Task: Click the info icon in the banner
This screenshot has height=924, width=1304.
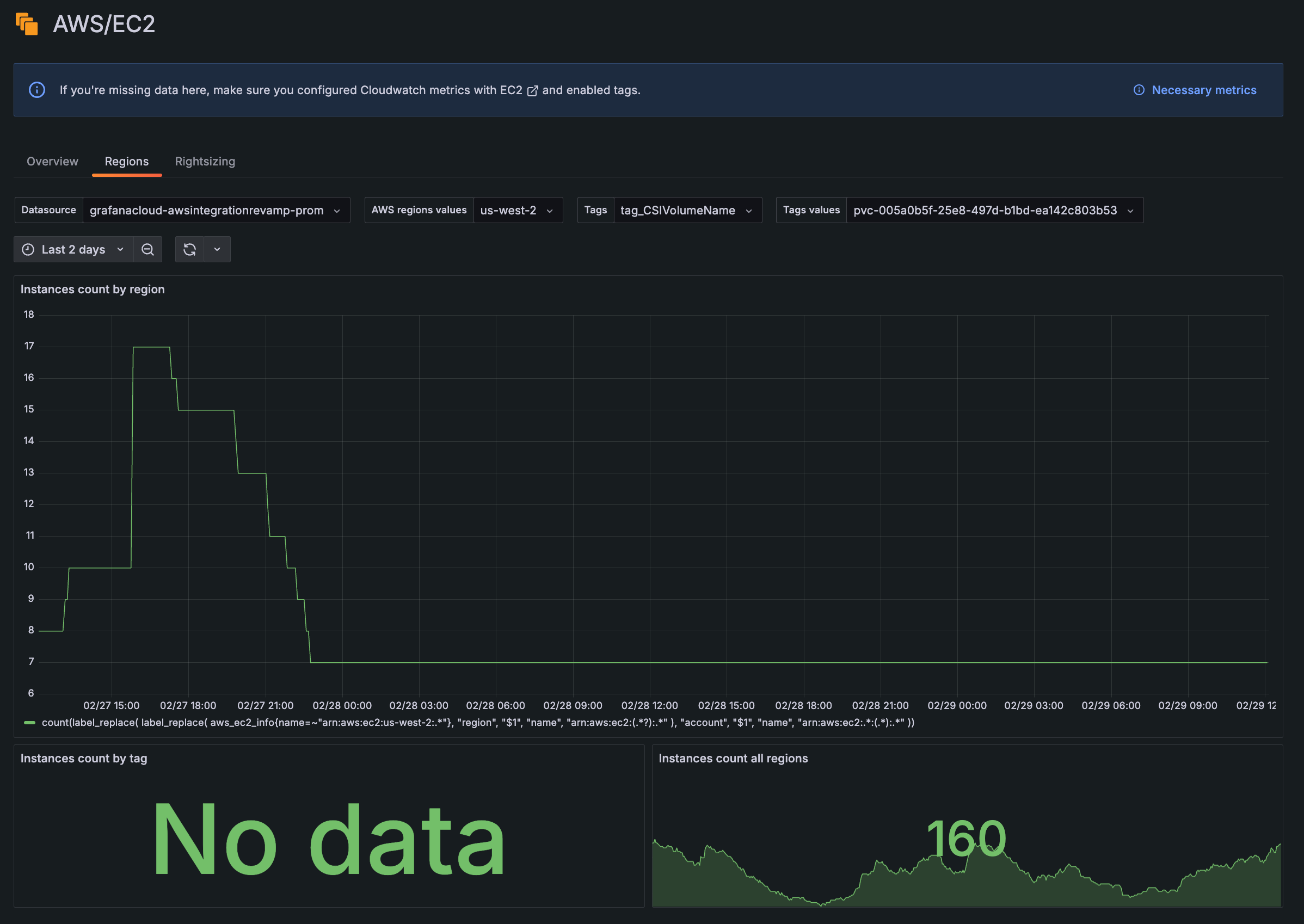Action: [x=37, y=90]
